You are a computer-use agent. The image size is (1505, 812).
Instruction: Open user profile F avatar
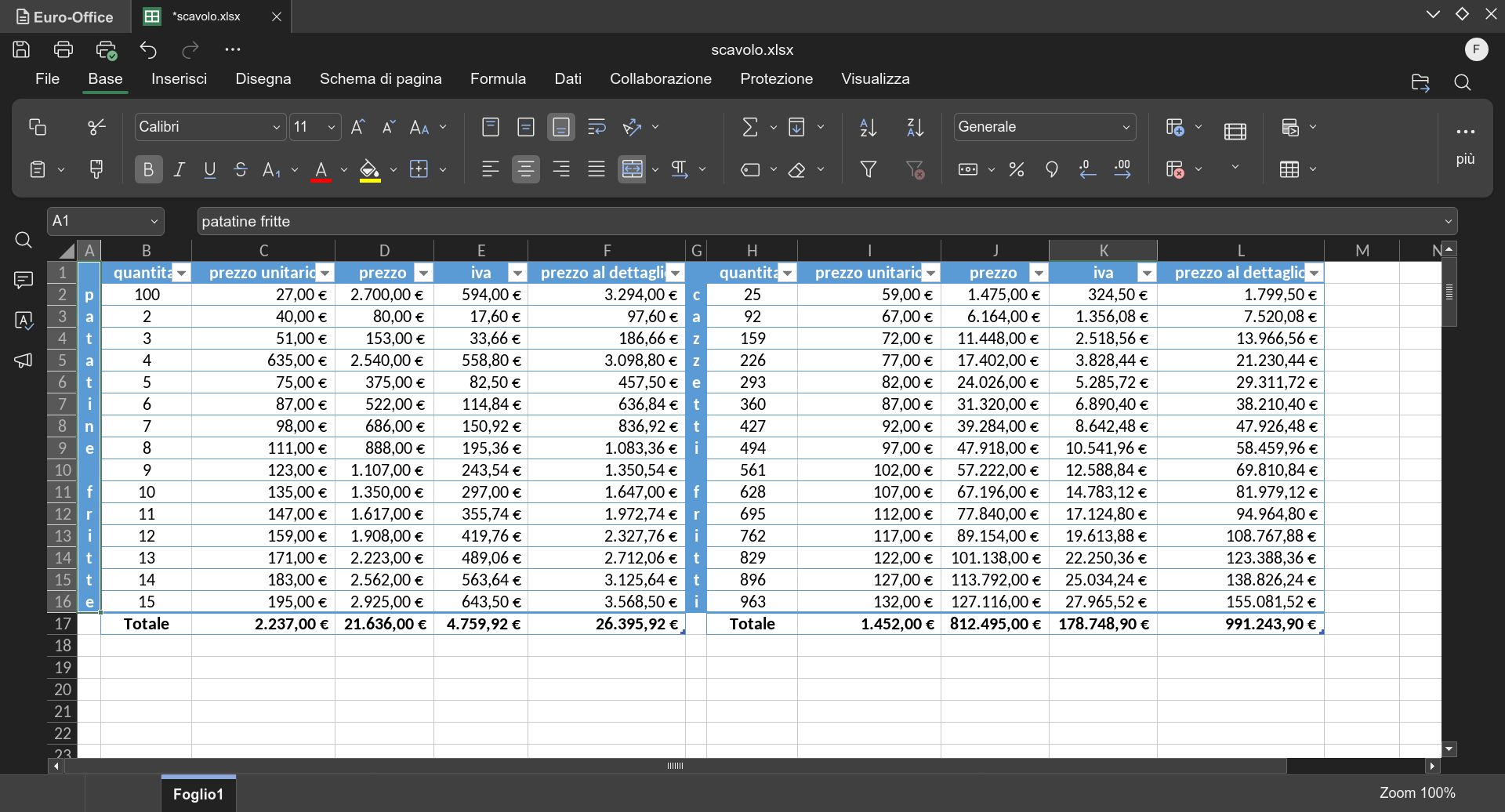click(1476, 49)
